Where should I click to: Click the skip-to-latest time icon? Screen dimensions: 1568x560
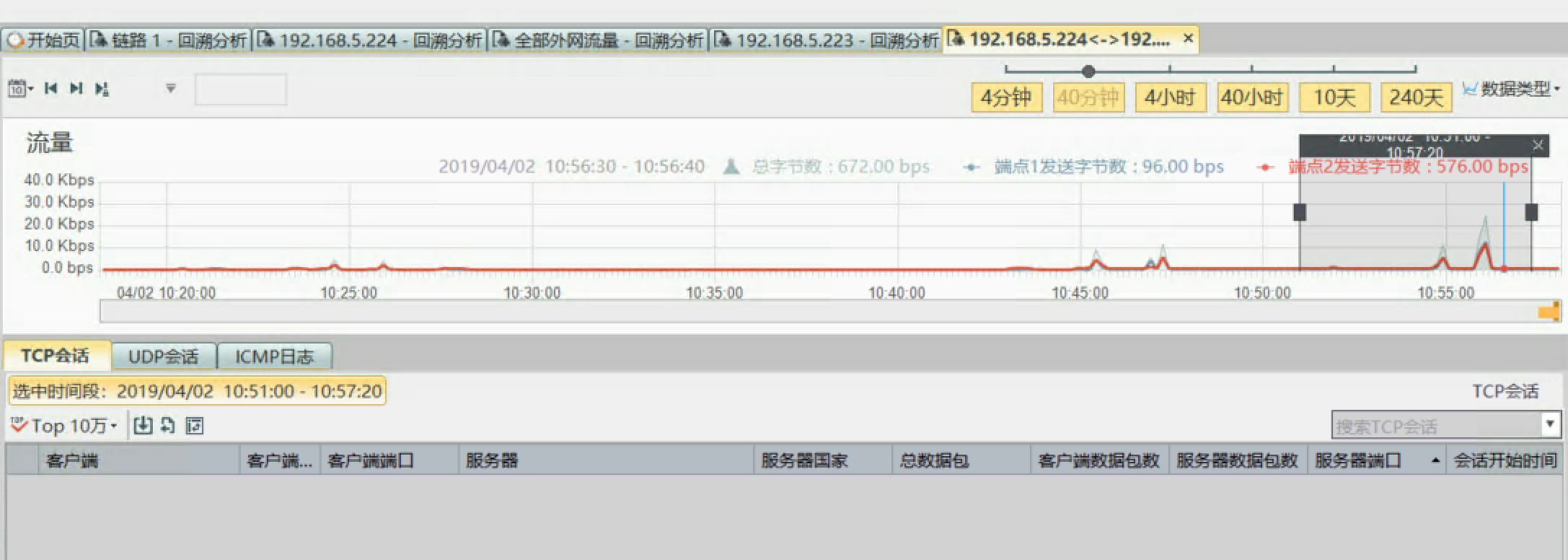tap(102, 89)
